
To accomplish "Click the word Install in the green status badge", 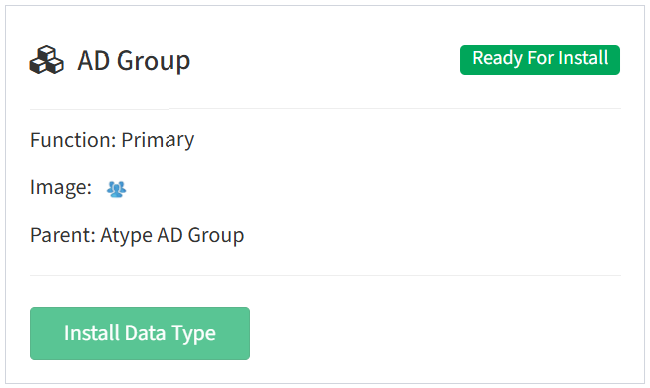I will coord(583,58).
